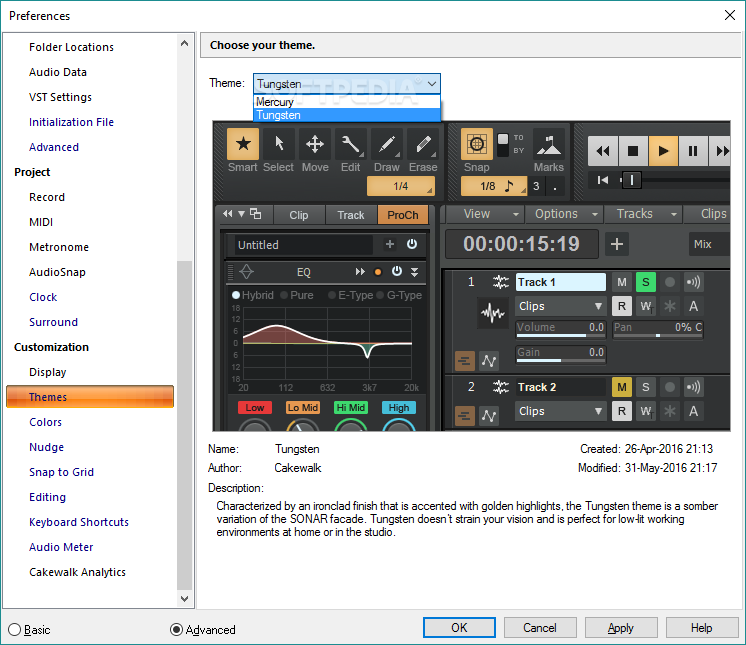746x645 pixels.
Task: Click the Cancel button
Action: (x=540, y=627)
